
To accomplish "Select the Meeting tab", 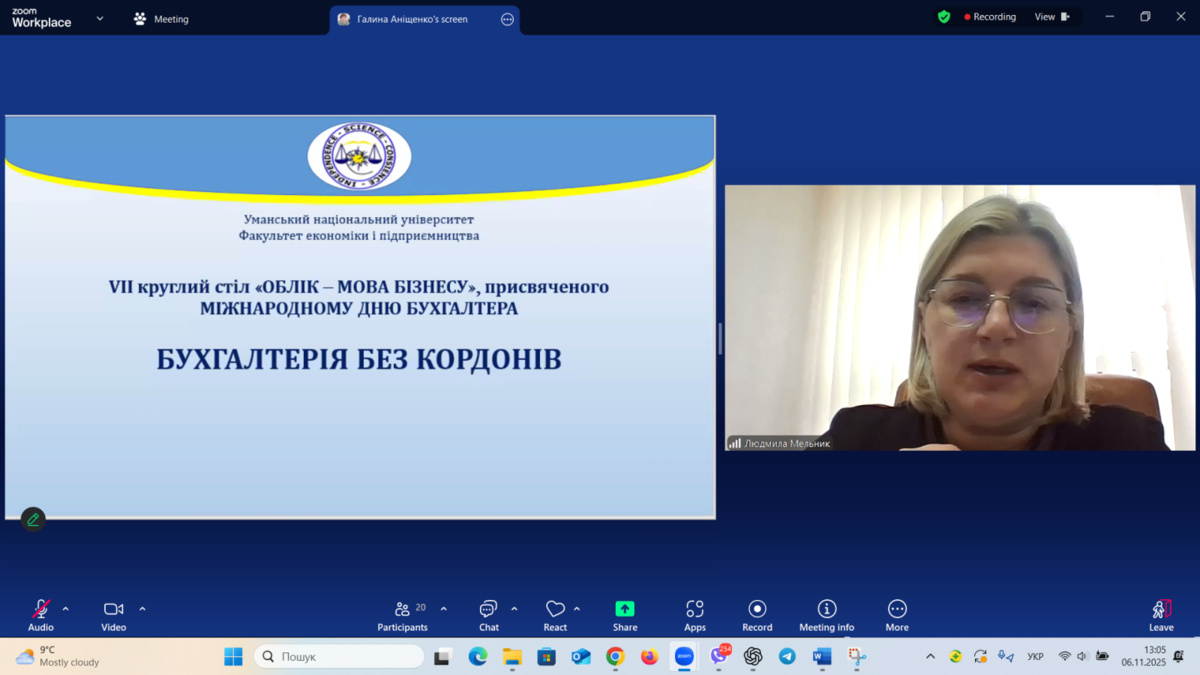I will point(161,19).
